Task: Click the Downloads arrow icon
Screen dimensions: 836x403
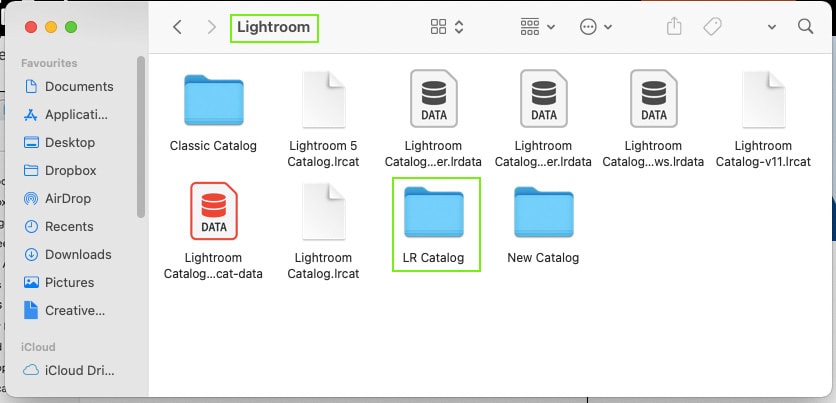Action: pos(31,254)
